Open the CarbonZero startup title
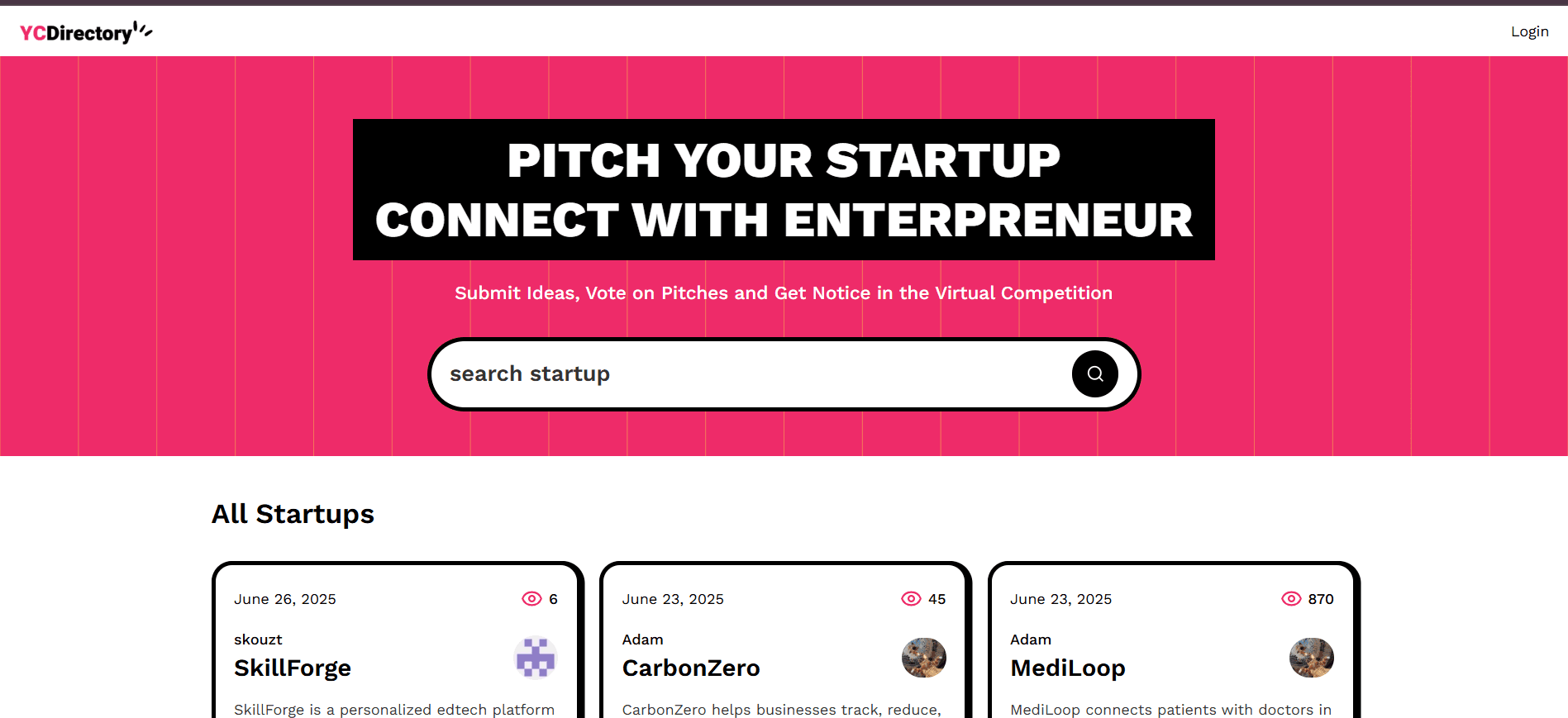The image size is (1568, 718). [691, 668]
